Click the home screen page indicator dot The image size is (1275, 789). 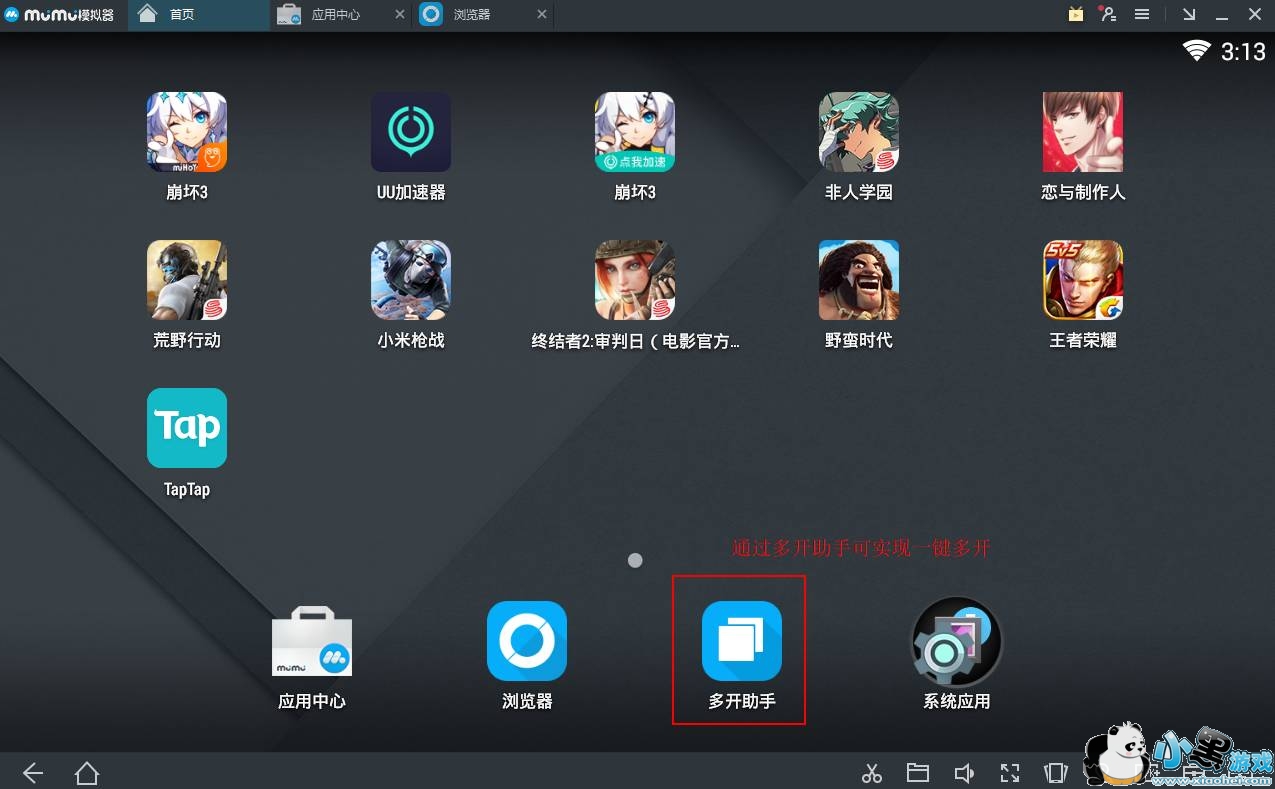[635, 560]
